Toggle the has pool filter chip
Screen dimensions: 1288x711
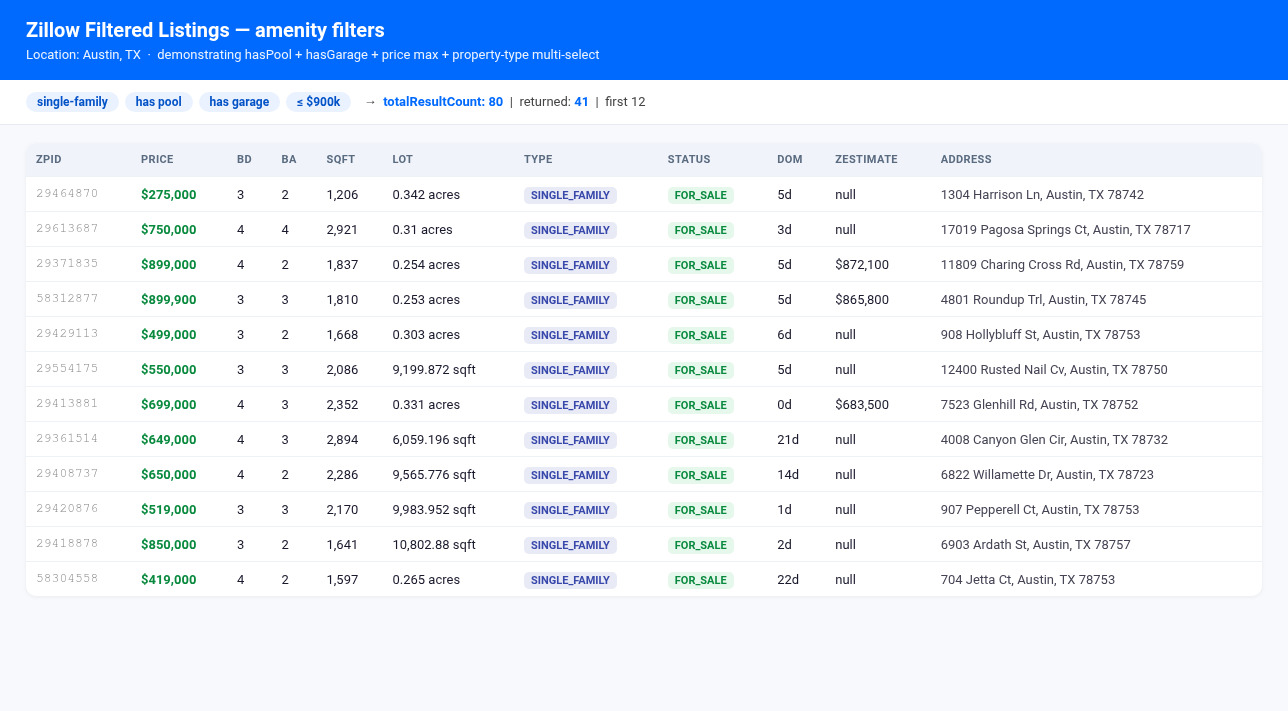[159, 102]
